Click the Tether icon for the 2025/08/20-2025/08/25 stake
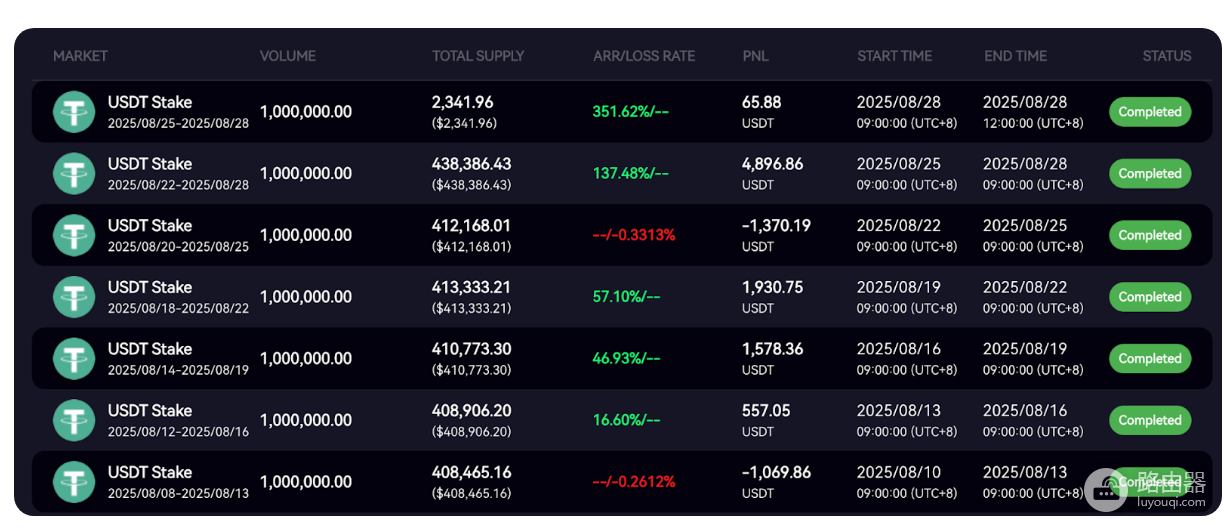 (x=74, y=235)
